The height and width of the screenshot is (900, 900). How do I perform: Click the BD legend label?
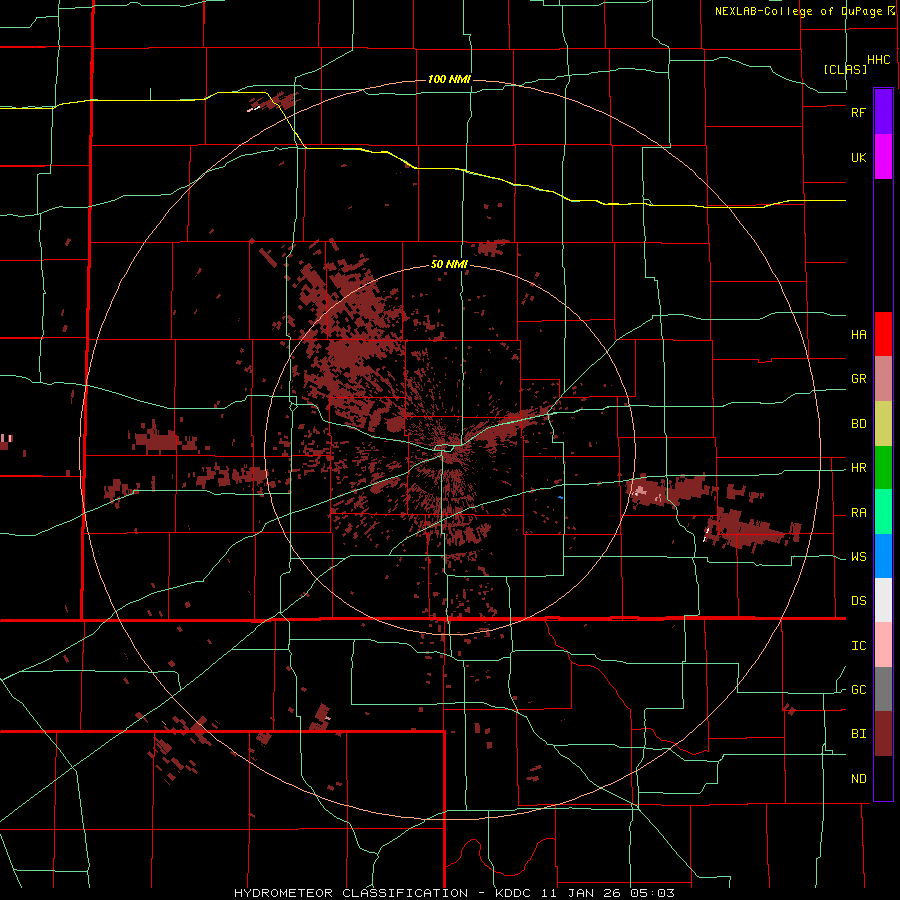click(858, 424)
